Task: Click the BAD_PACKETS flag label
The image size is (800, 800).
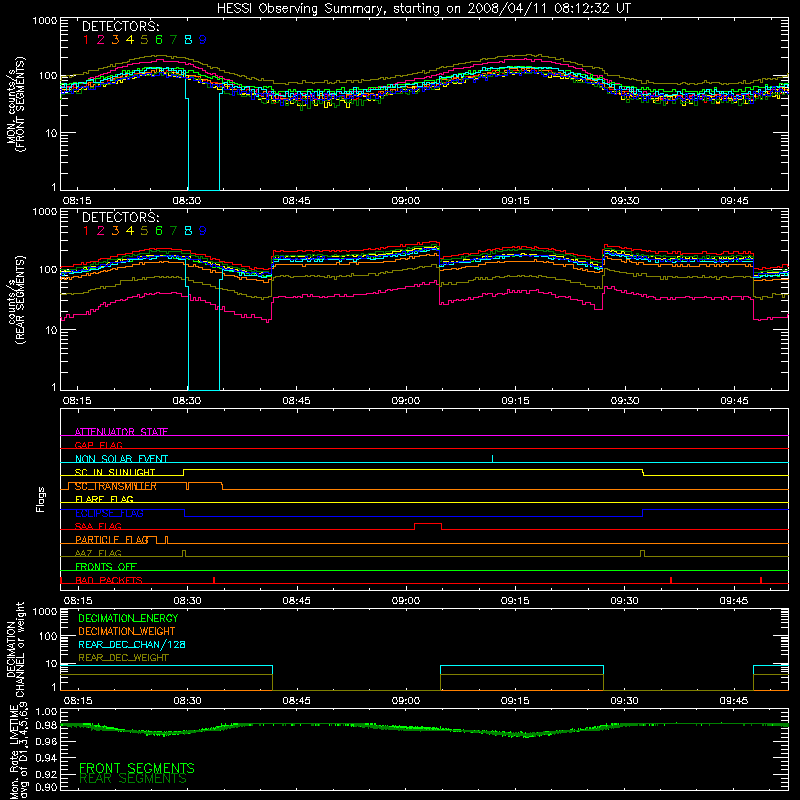Action: click(x=109, y=580)
